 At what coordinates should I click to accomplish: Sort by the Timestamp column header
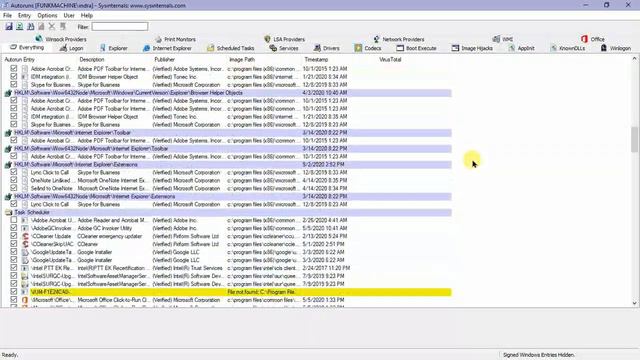coord(316,60)
